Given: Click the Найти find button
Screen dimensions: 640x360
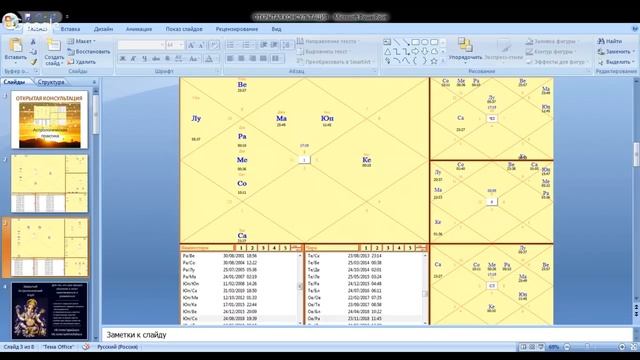Looking at the screenshot, I should [609, 41].
